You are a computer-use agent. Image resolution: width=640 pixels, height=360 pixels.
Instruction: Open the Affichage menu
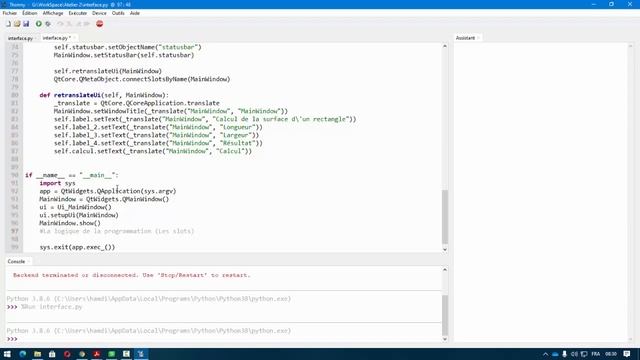[x=53, y=13]
